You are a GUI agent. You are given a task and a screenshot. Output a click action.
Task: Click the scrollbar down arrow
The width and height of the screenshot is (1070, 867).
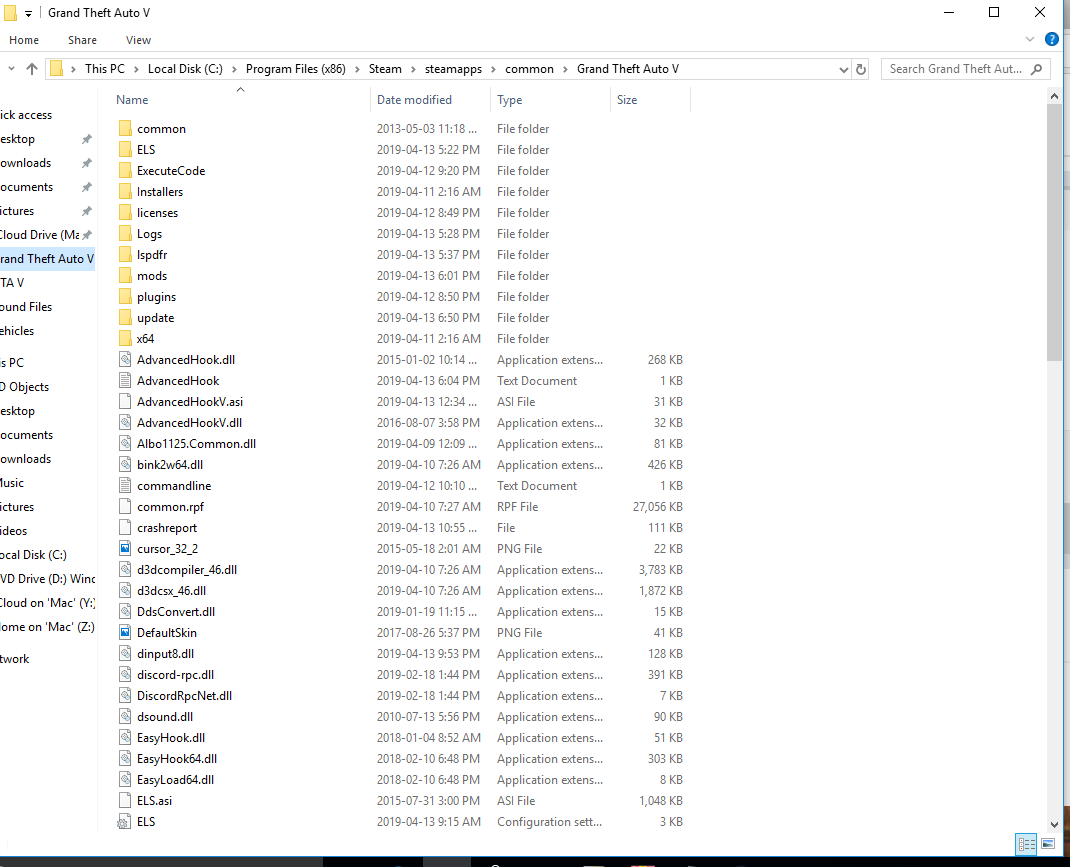1054,825
